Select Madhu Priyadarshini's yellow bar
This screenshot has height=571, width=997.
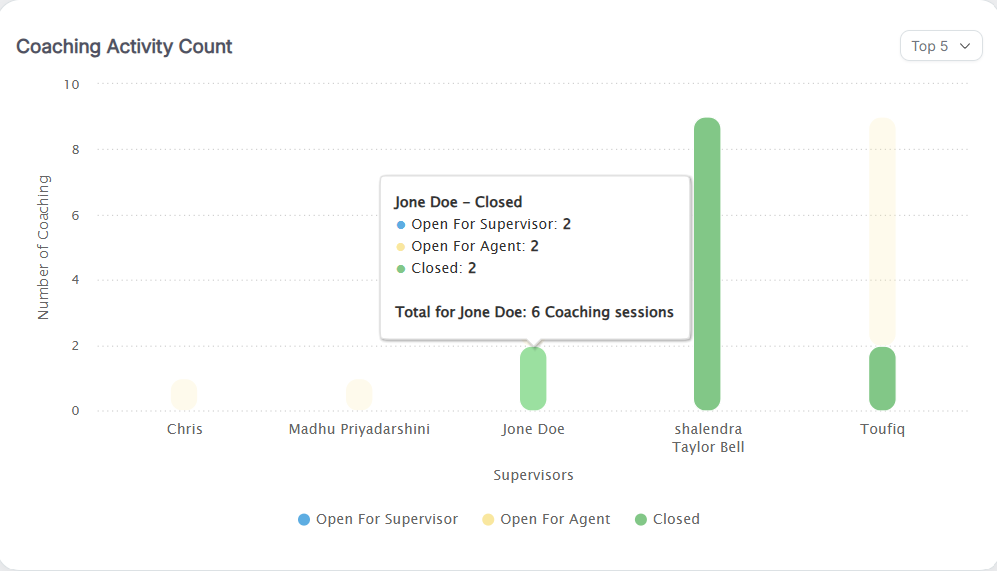359,395
